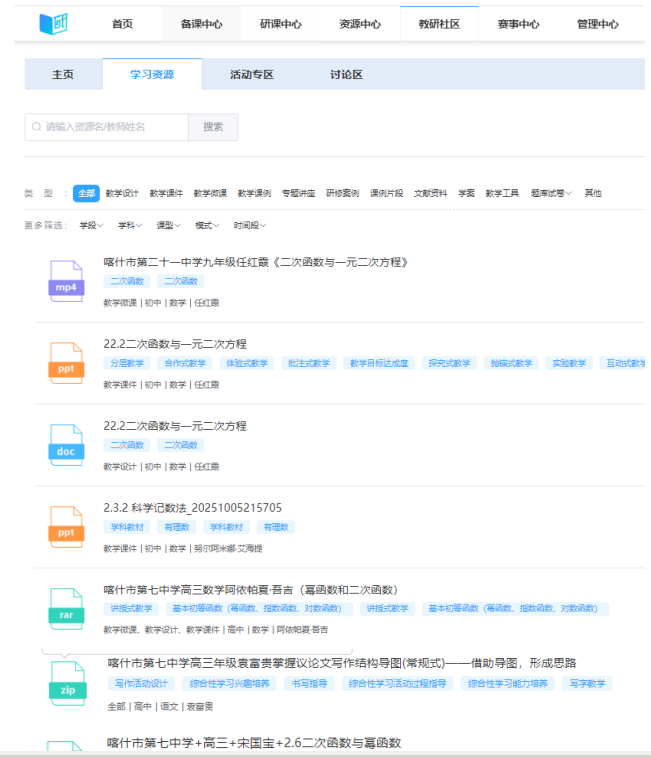Viewport: 651px width, 758px height.
Task: Switch to the 讨论区 tab
Action: [346, 74]
